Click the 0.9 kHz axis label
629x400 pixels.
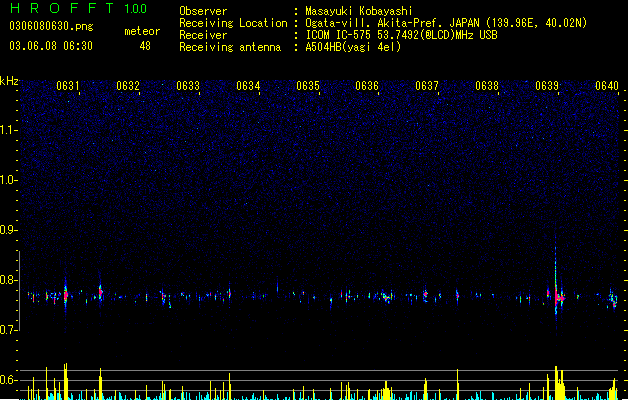(8, 230)
